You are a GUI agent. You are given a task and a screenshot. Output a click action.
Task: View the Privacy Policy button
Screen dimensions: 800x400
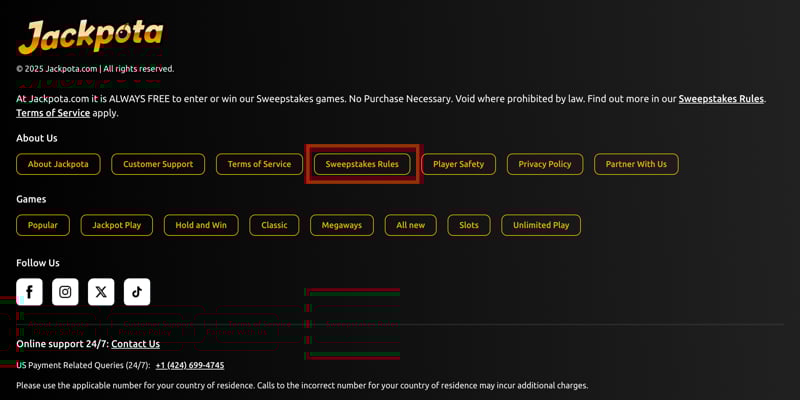tap(545, 164)
